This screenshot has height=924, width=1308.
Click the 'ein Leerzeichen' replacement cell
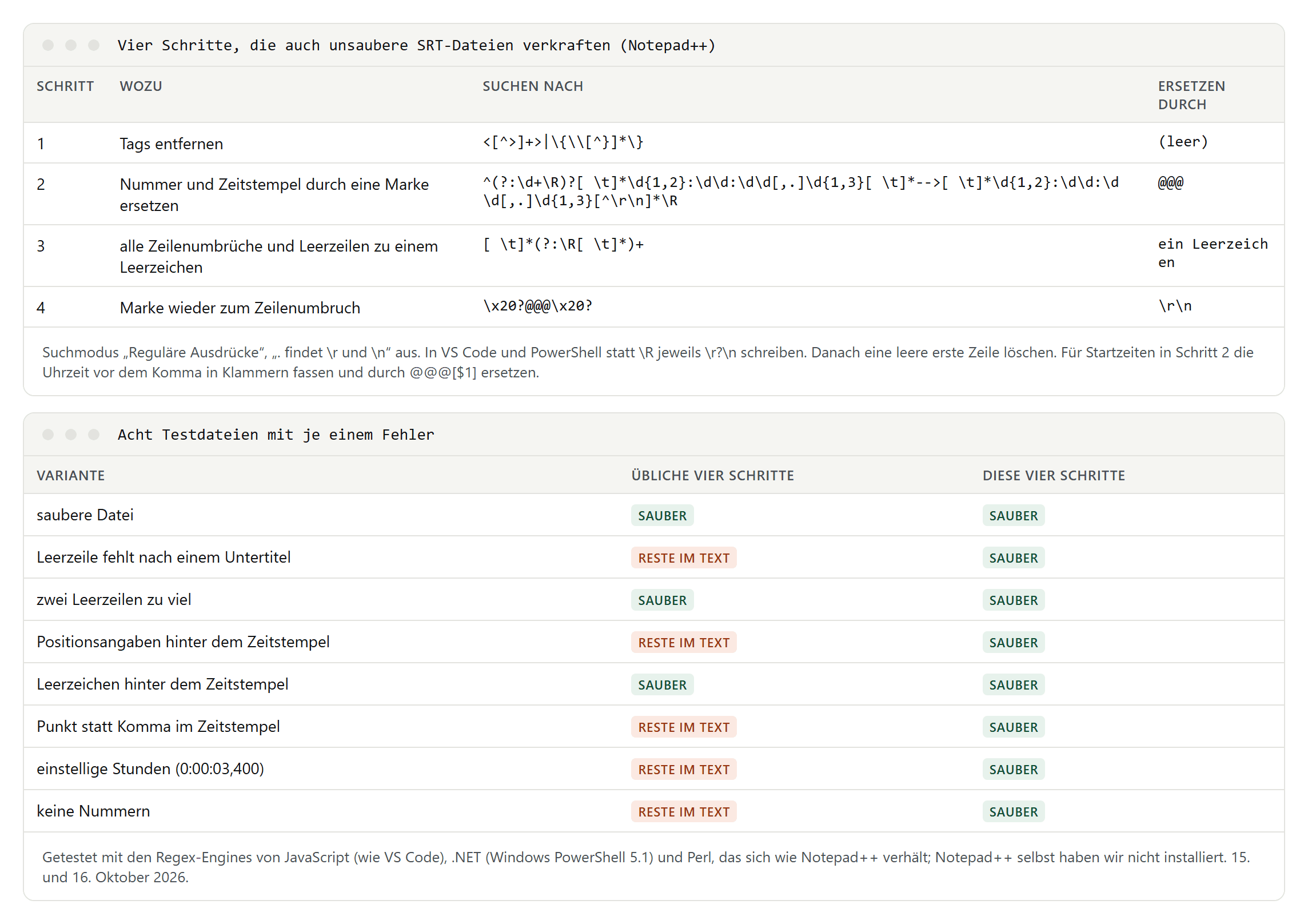tap(1213, 253)
